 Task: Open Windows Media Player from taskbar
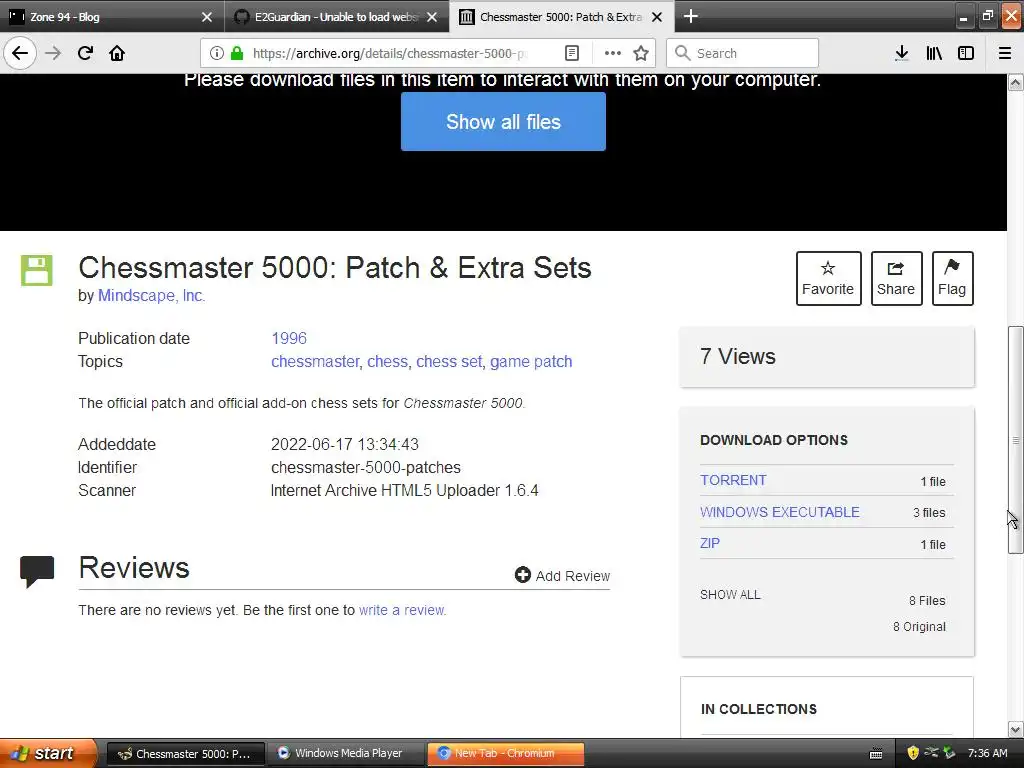point(347,754)
